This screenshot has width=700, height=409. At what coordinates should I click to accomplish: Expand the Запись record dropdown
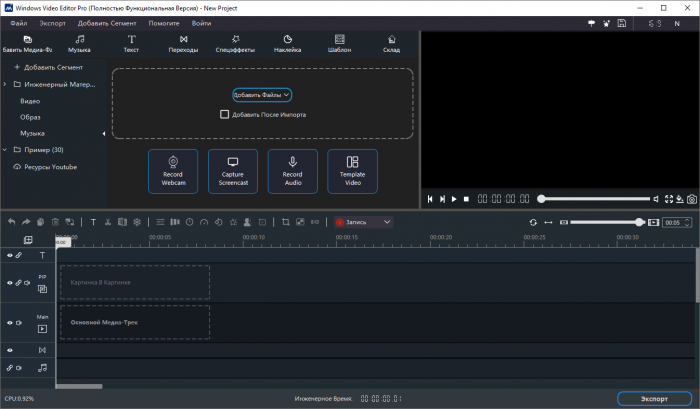click(387, 222)
